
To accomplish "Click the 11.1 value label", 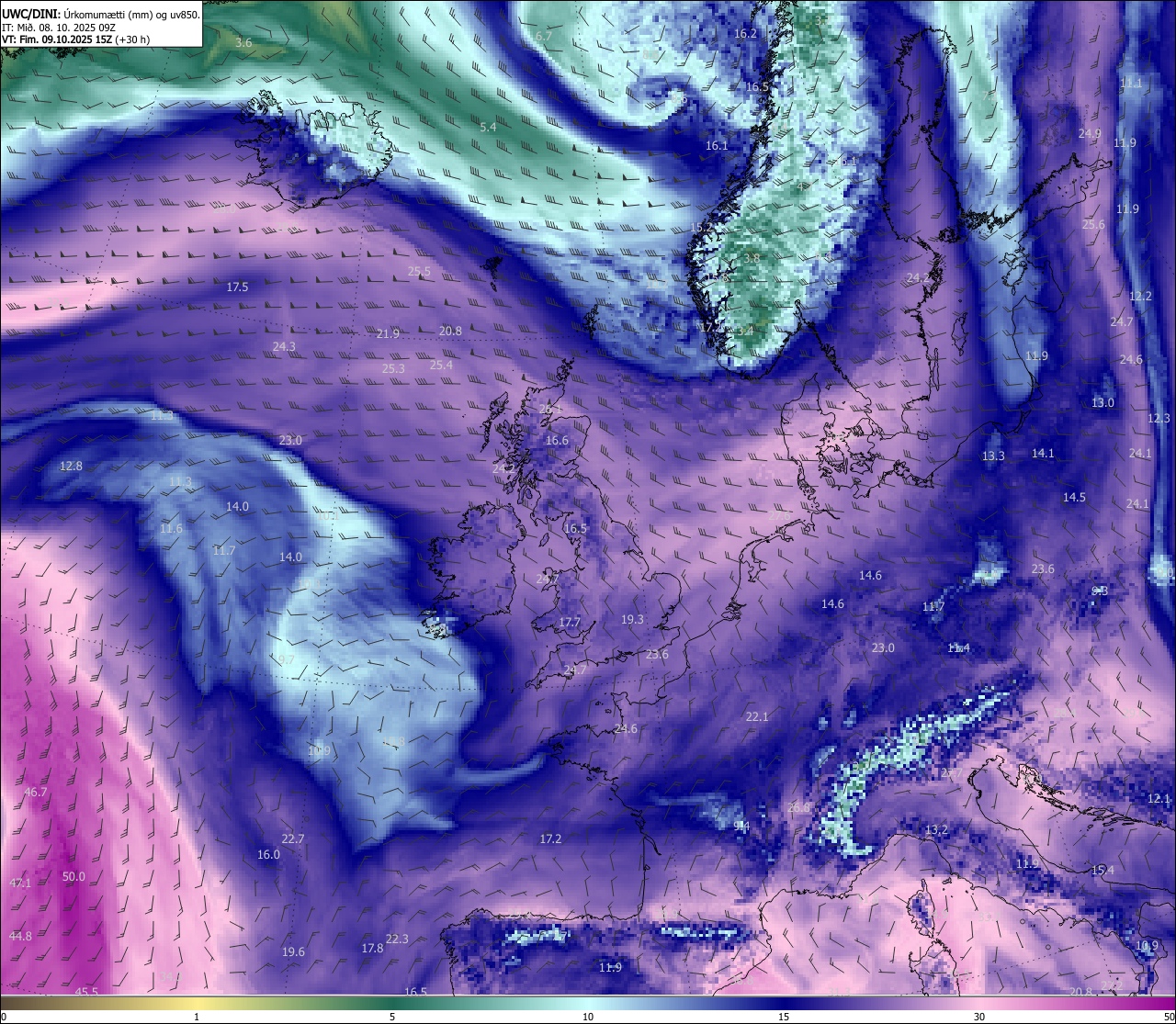I will pos(1131,83).
